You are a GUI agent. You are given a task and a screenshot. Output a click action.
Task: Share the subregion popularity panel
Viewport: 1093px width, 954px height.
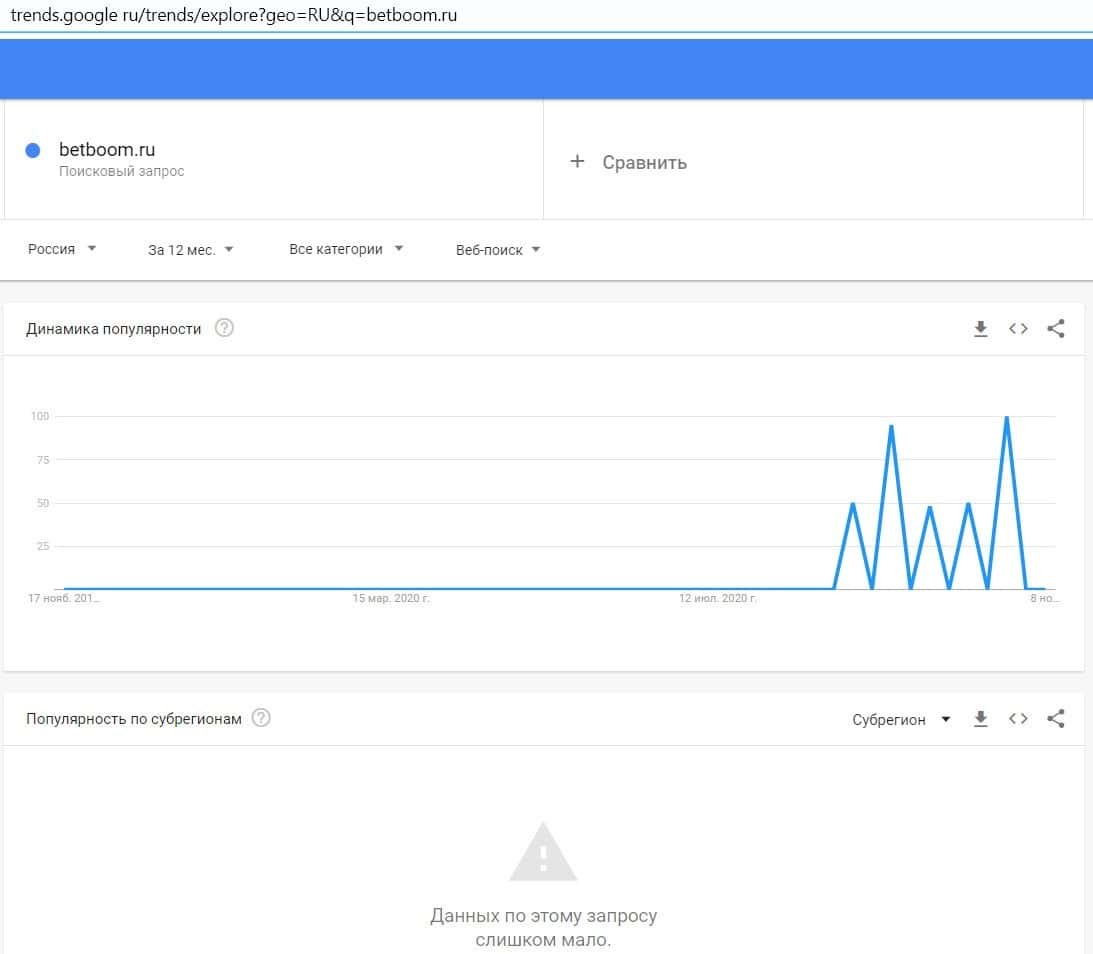[1055, 719]
